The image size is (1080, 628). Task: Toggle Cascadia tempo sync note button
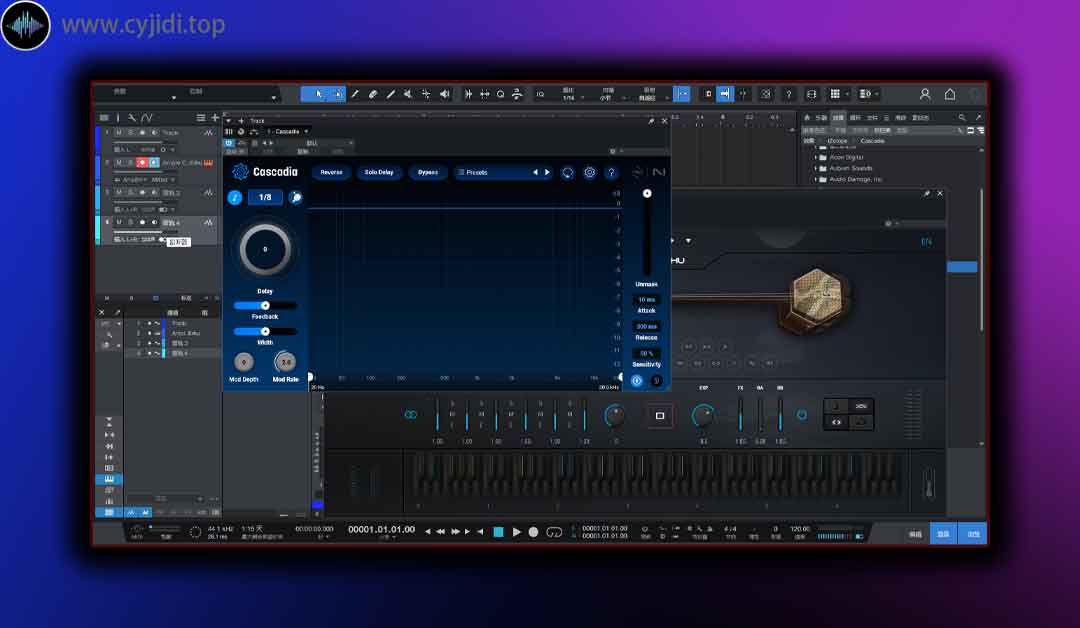pos(235,198)
